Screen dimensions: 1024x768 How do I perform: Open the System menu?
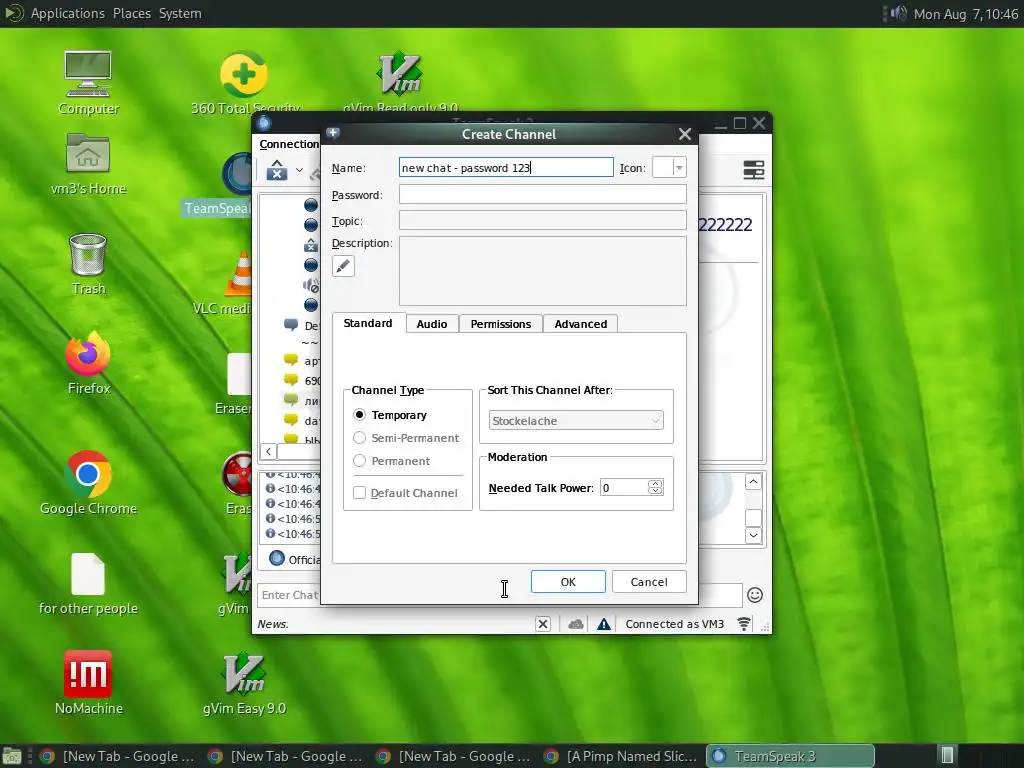[x=180, y=13]
